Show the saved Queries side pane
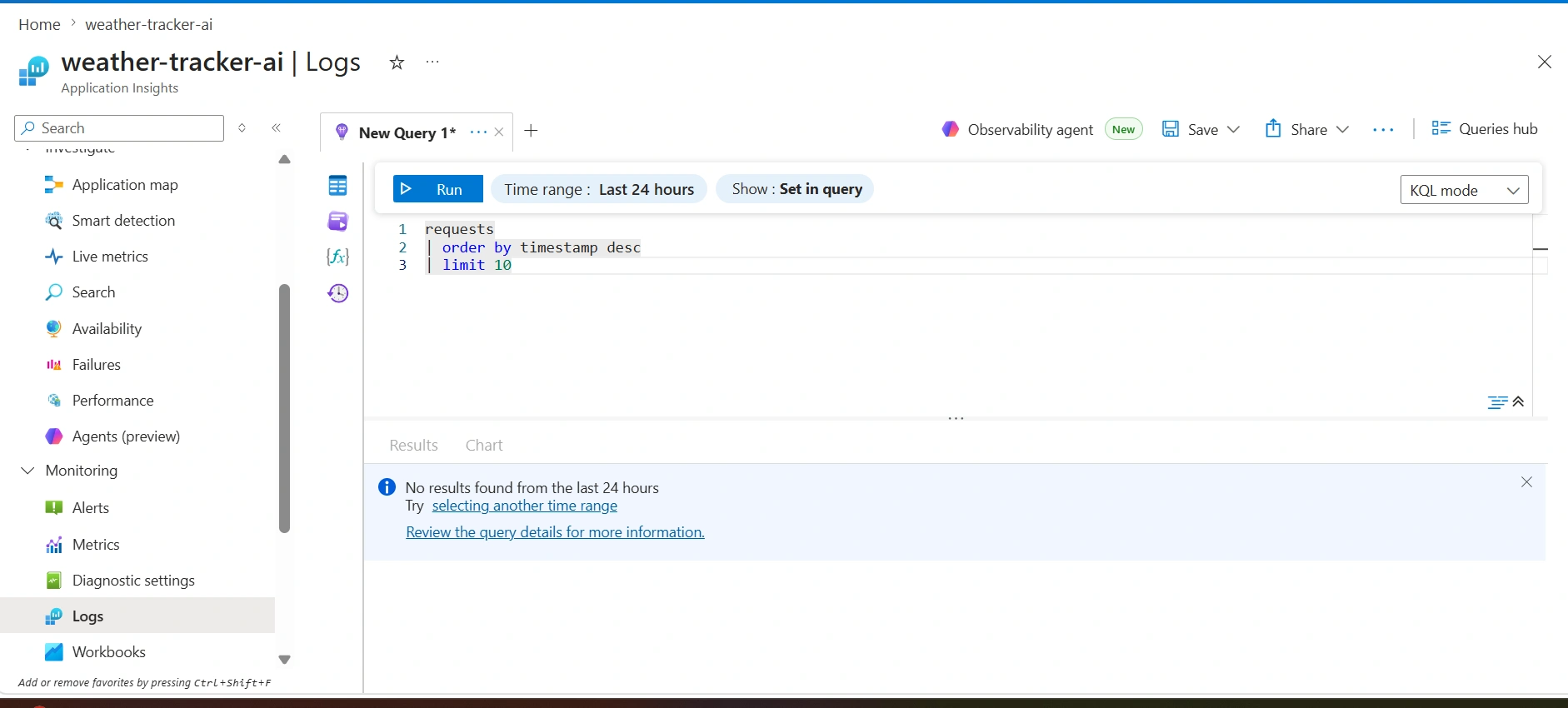This screenshot has height=708, width=1568. click(x=337, y=222)
